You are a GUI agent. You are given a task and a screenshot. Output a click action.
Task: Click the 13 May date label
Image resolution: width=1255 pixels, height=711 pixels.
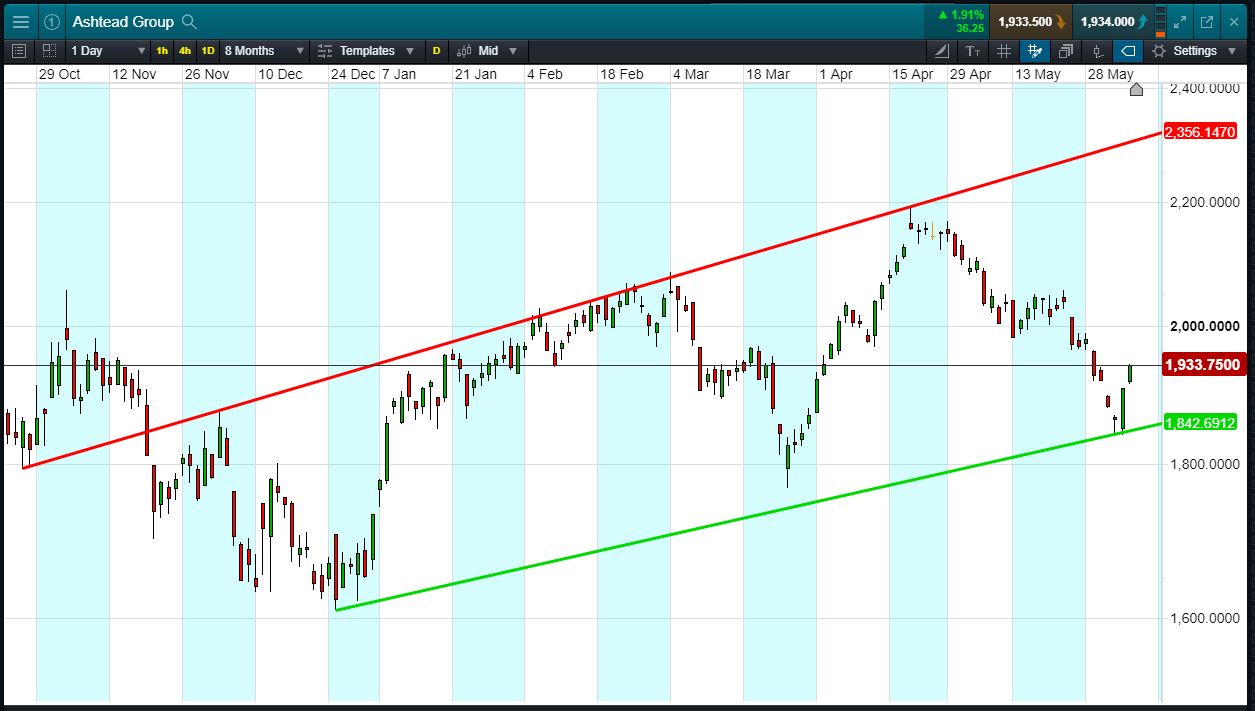pyautogui.click(x=1038, y=74)
